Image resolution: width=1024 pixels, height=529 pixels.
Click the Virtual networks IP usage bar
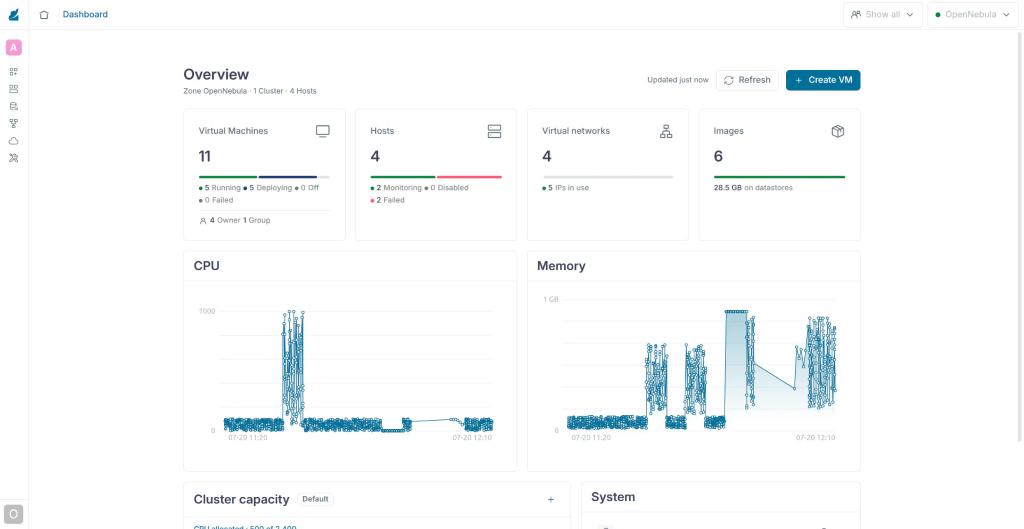pos(608,177)
